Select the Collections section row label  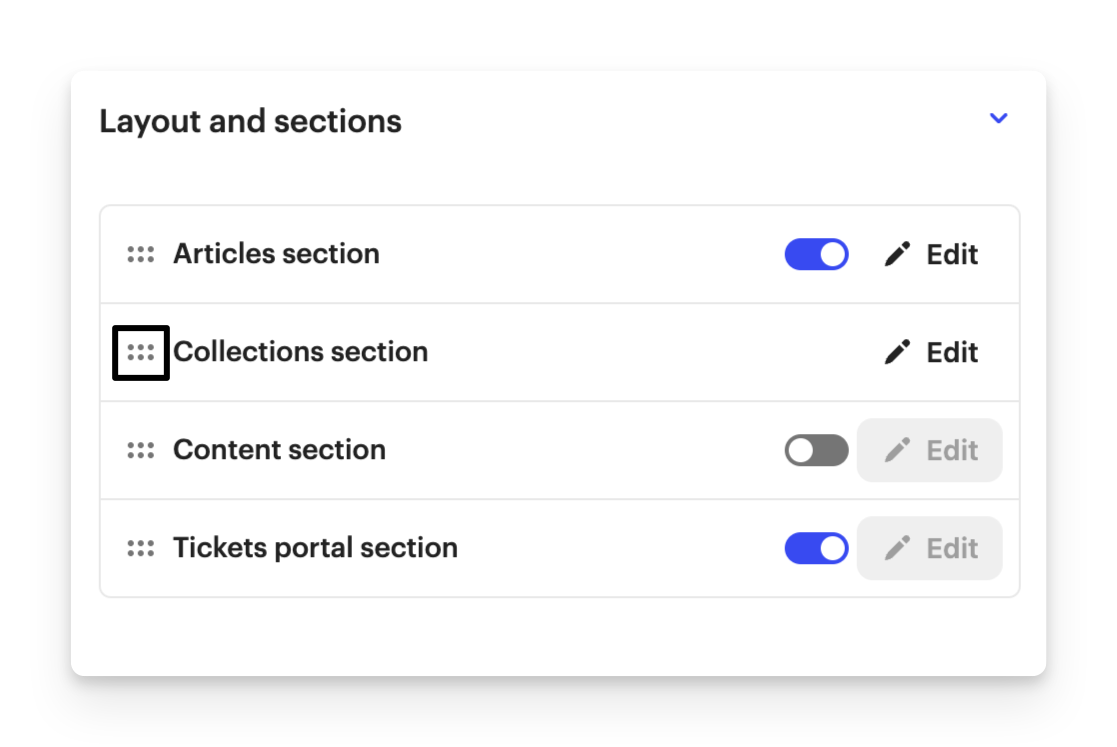[300, 352]
